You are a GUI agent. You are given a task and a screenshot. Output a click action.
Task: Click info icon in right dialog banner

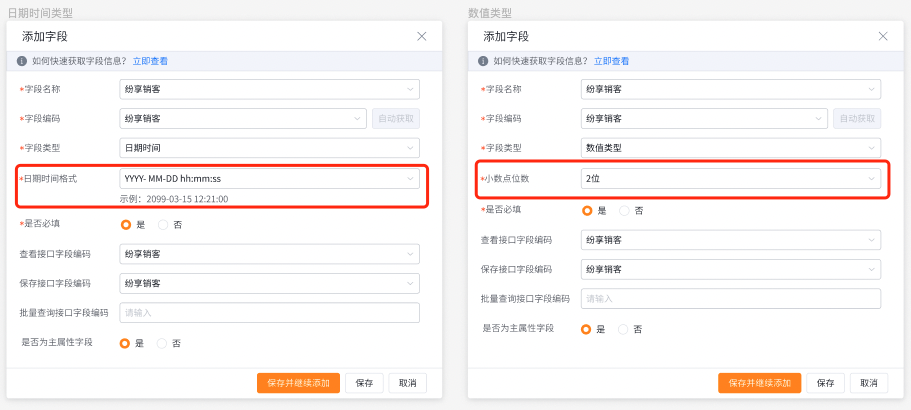click(x=483, y=61)
